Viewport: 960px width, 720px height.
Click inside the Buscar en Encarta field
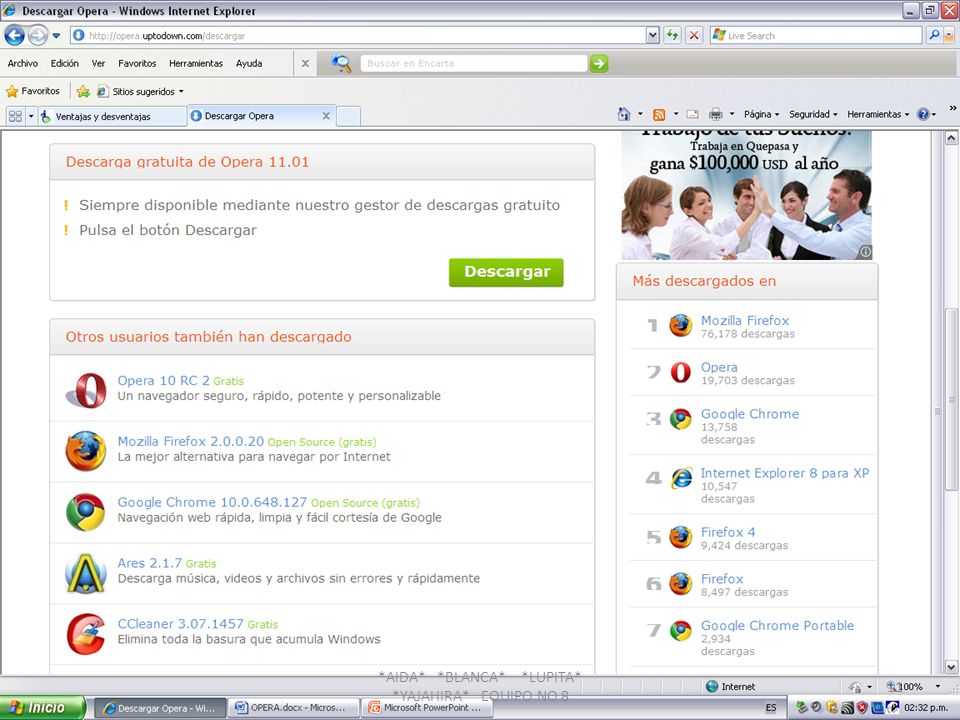[474, 63]
